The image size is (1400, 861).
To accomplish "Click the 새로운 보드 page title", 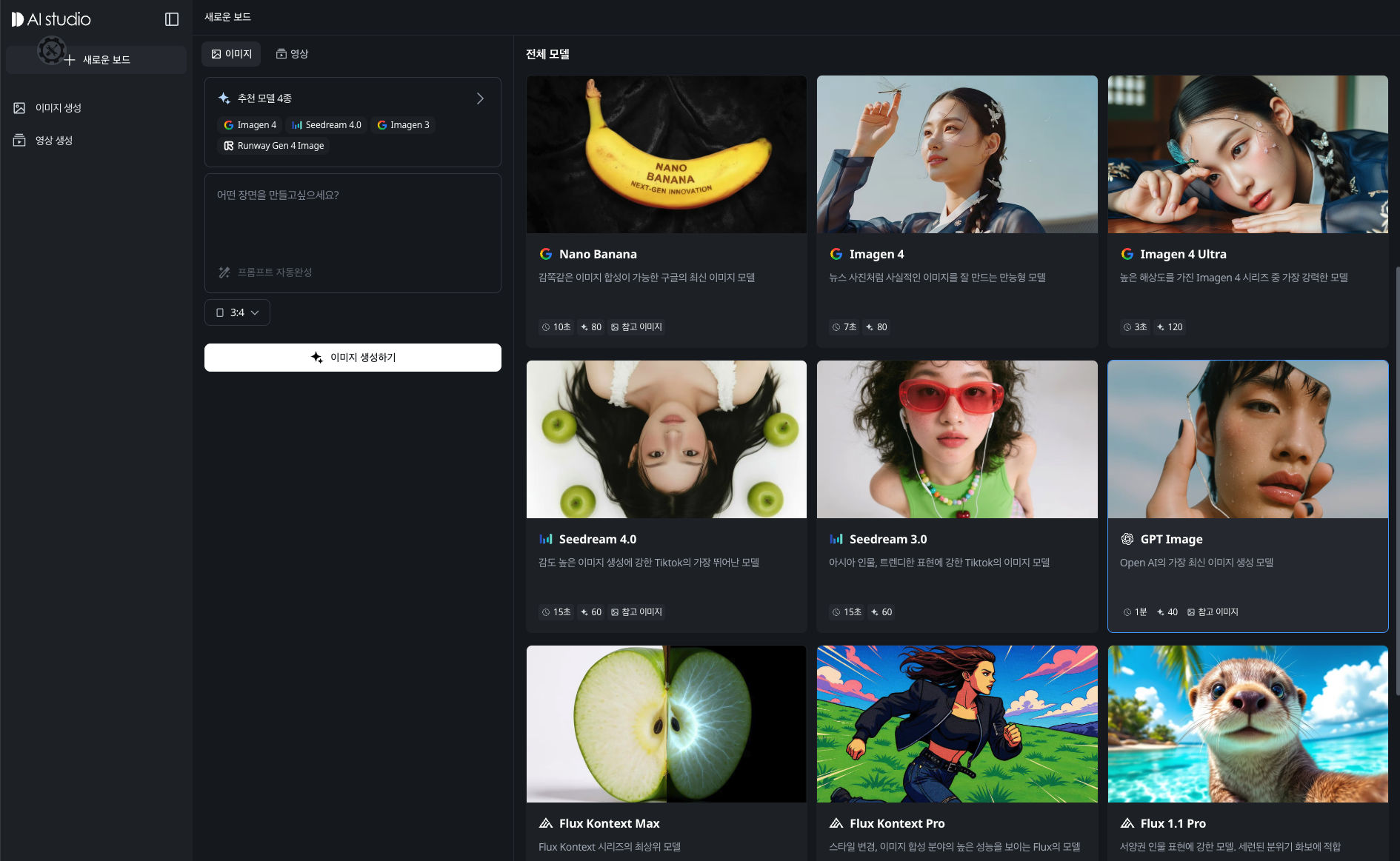I will 227,17.
